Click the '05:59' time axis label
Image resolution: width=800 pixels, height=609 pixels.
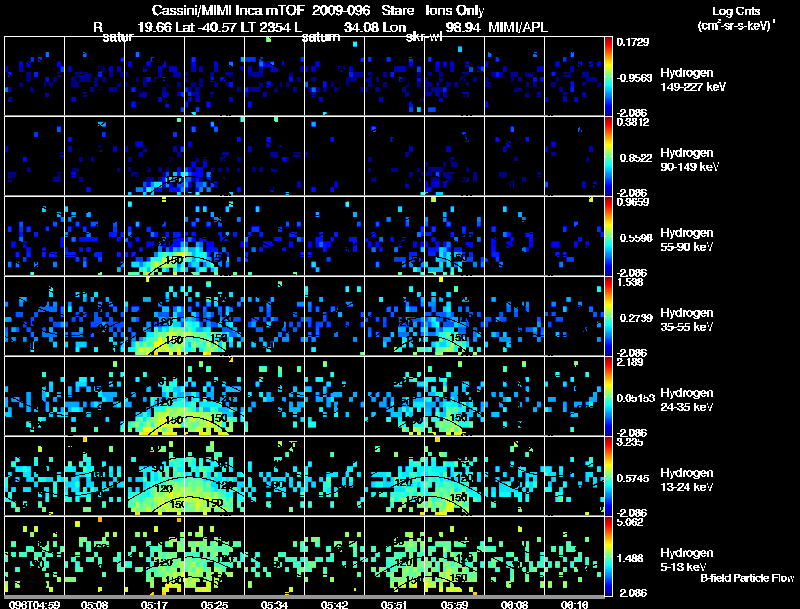tap(454, 605)
